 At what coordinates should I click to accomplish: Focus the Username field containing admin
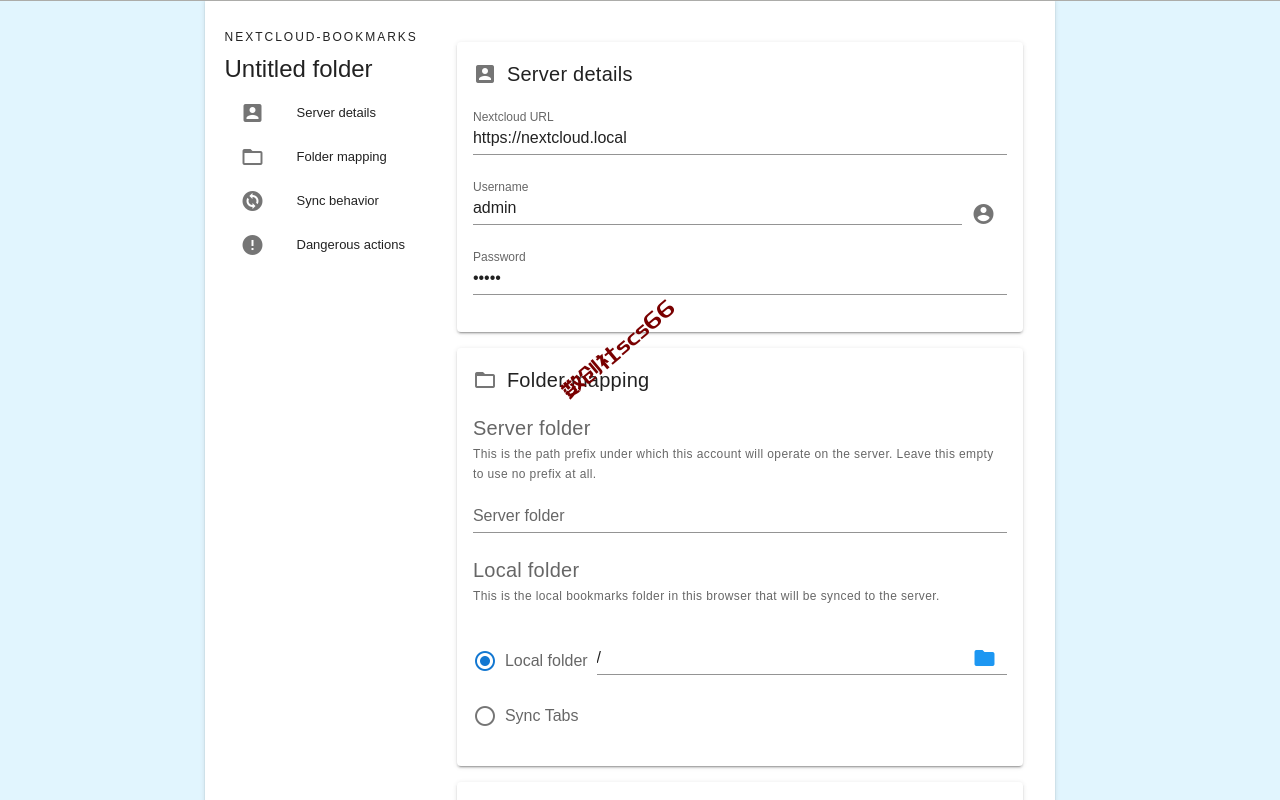pos(717,208)
